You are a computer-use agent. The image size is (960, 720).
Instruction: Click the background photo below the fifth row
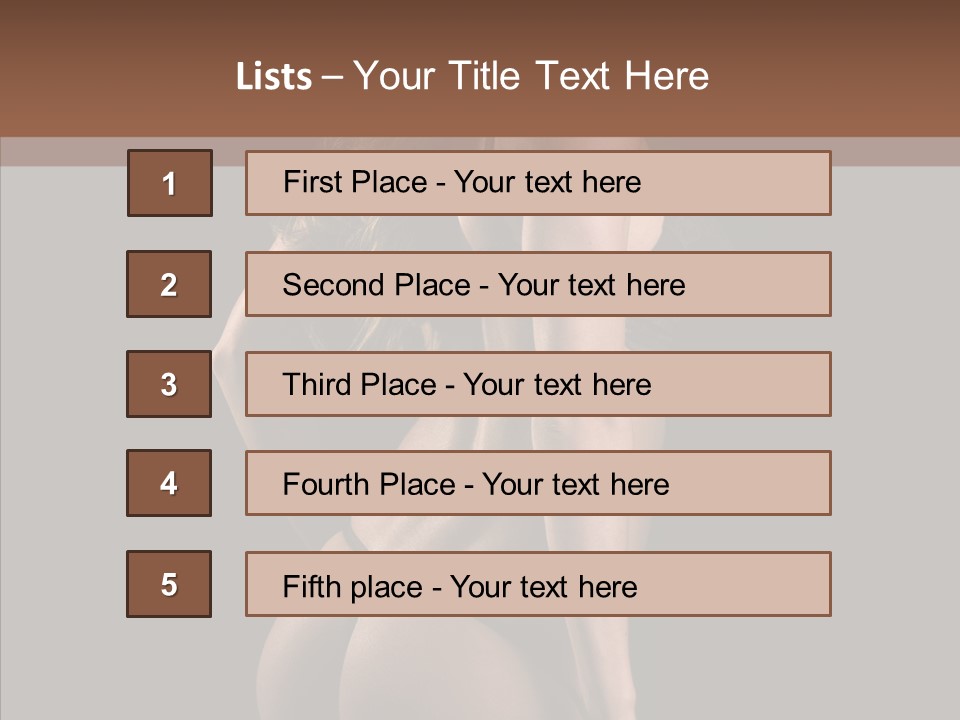click(x=480, y=670)
